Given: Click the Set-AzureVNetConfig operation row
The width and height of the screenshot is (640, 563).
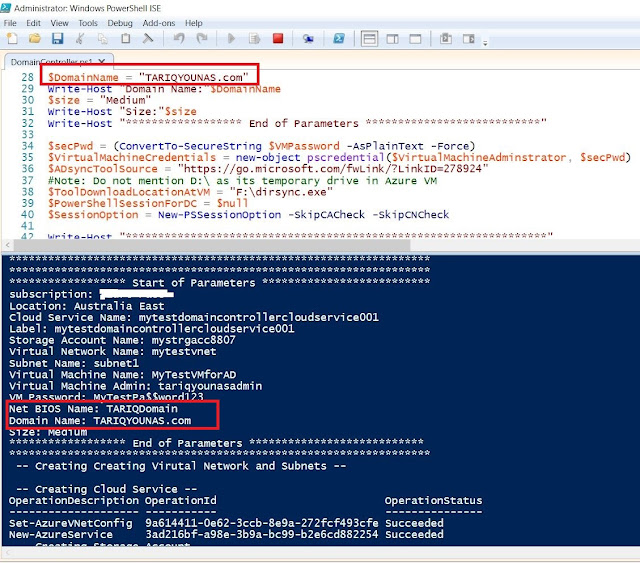Looking at the screenshot, I should point(226,523).
